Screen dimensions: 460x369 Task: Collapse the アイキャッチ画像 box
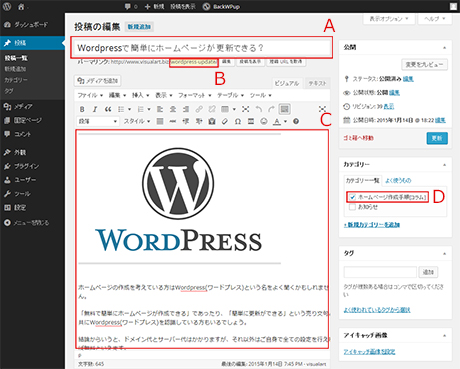click(444, 335)
